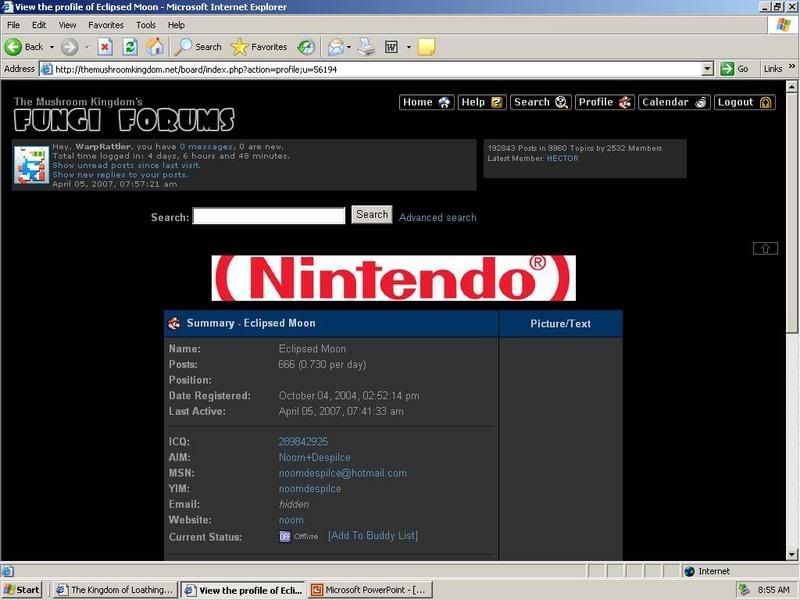Image resolution: width=800 pixels, height=600 pixels.
Task: Click the MSN address noomdespilce@hotmail.com
Action: (x=342, y=473)
